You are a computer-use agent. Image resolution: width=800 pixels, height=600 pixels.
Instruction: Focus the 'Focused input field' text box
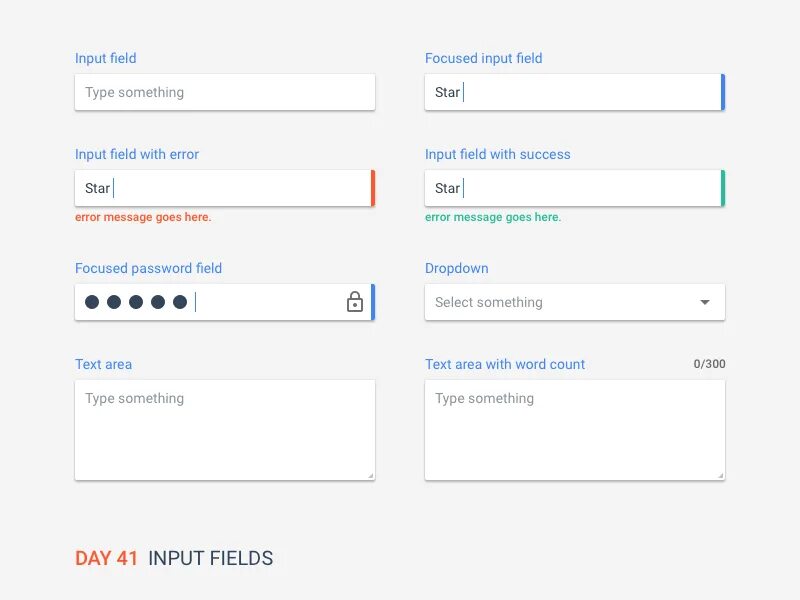pyautogui.click(x=573, y=92)
